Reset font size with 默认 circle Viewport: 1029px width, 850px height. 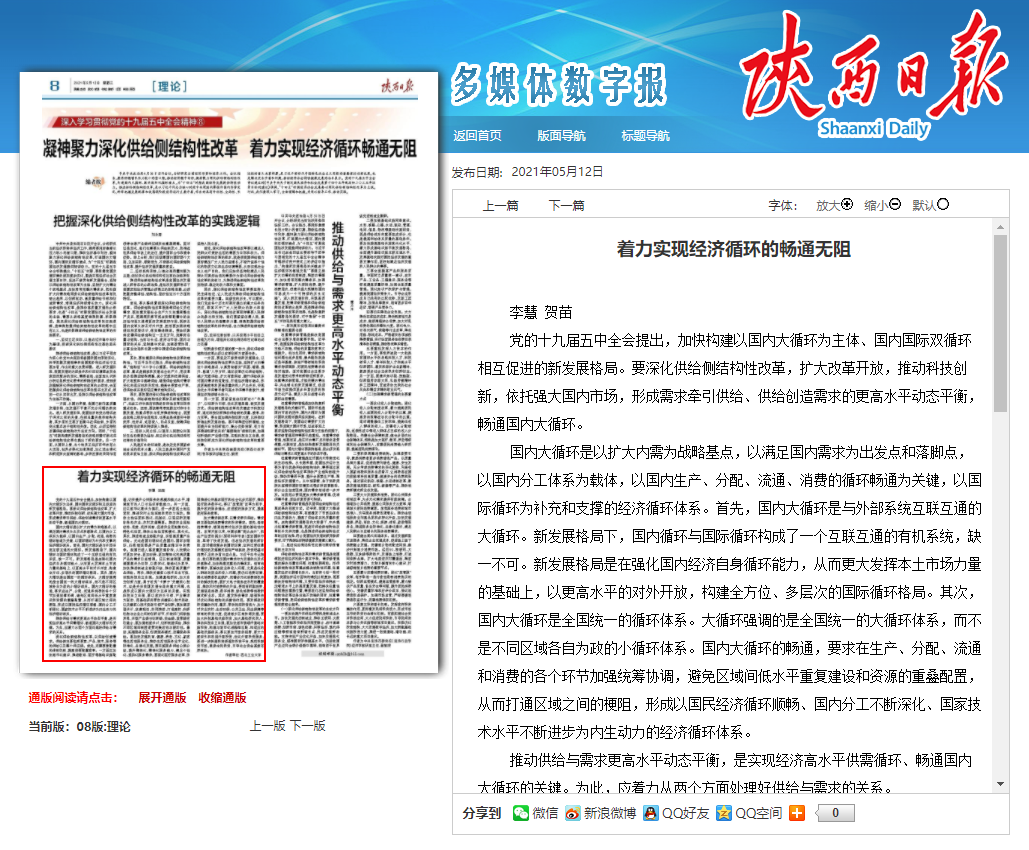pos(943,204)
